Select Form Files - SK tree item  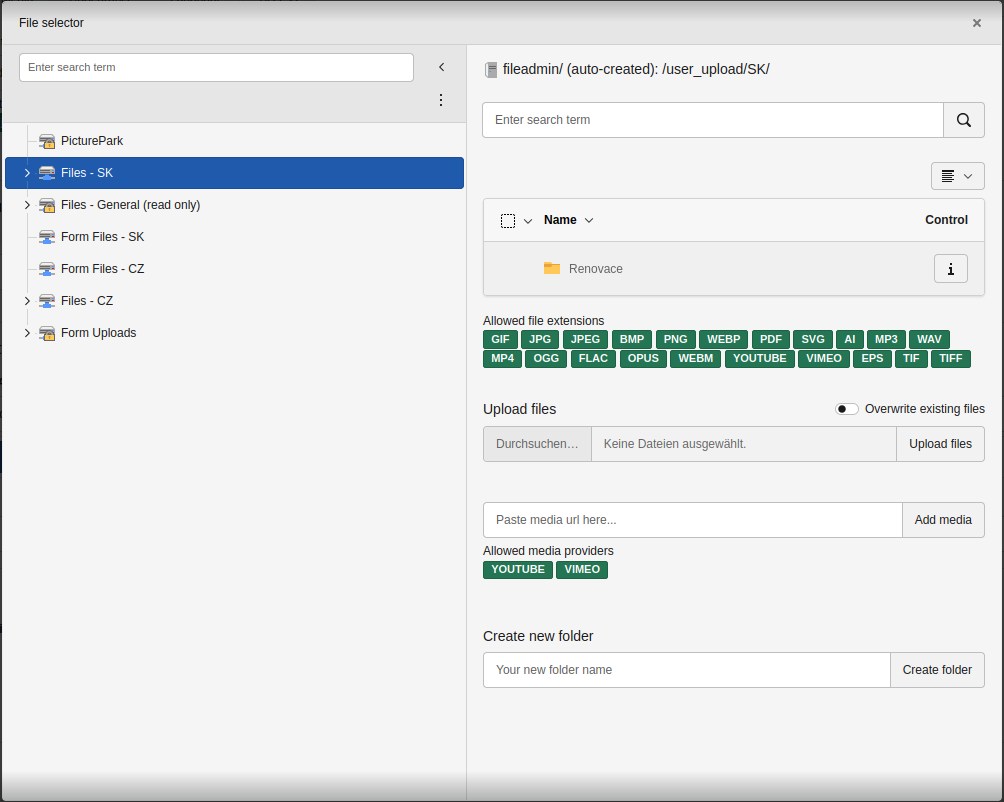[102, 237]
